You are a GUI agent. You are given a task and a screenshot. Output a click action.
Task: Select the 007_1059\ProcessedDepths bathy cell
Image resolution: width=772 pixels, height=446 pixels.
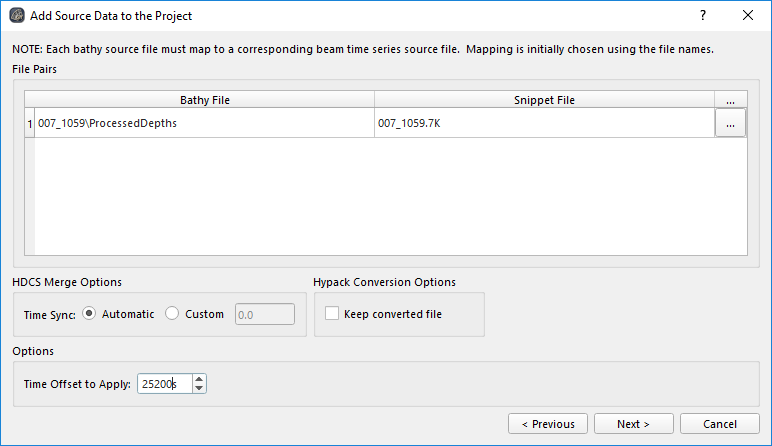click(204, 124)
